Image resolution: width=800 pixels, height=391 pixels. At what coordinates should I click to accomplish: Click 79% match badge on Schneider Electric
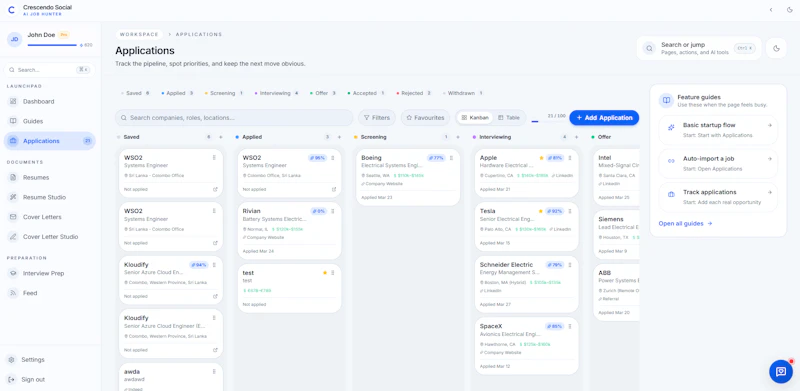[x=555, y=265]
